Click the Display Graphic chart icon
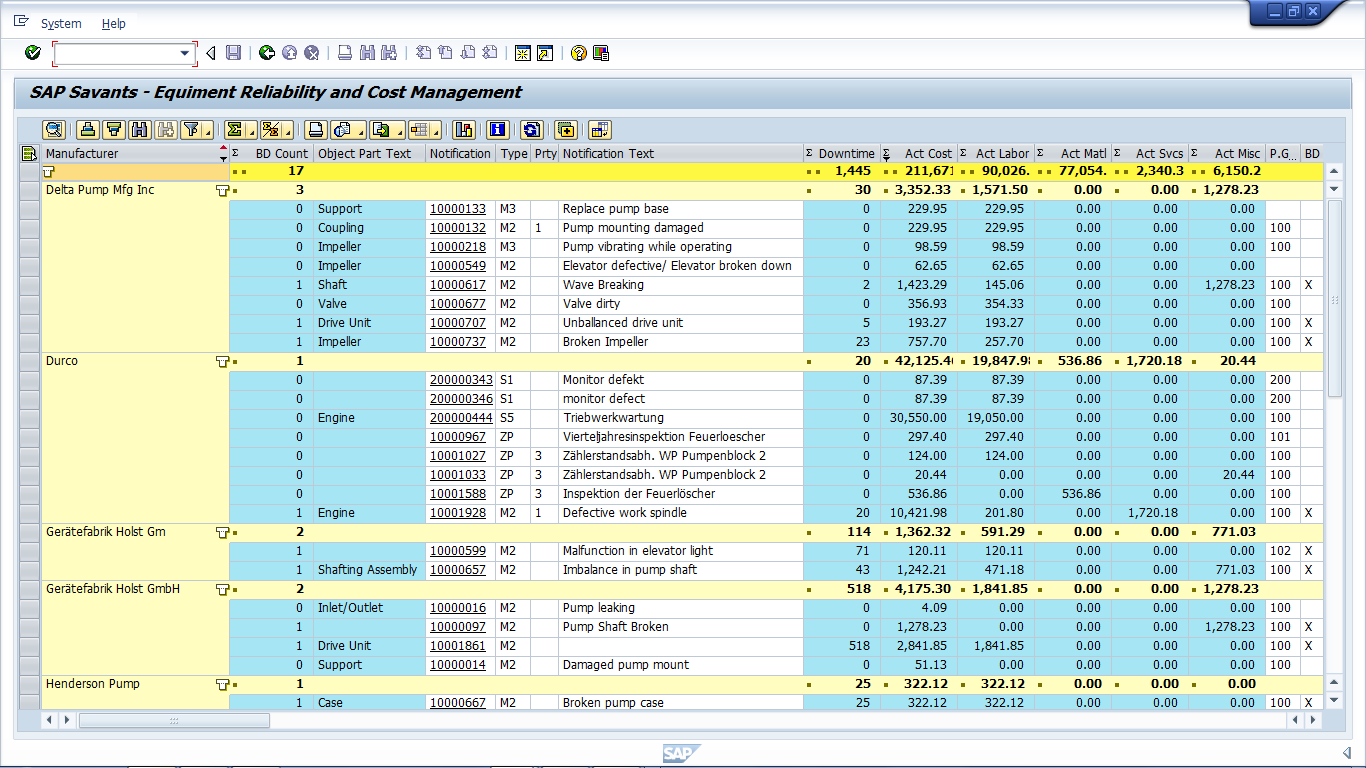 [x=464, y=129]
